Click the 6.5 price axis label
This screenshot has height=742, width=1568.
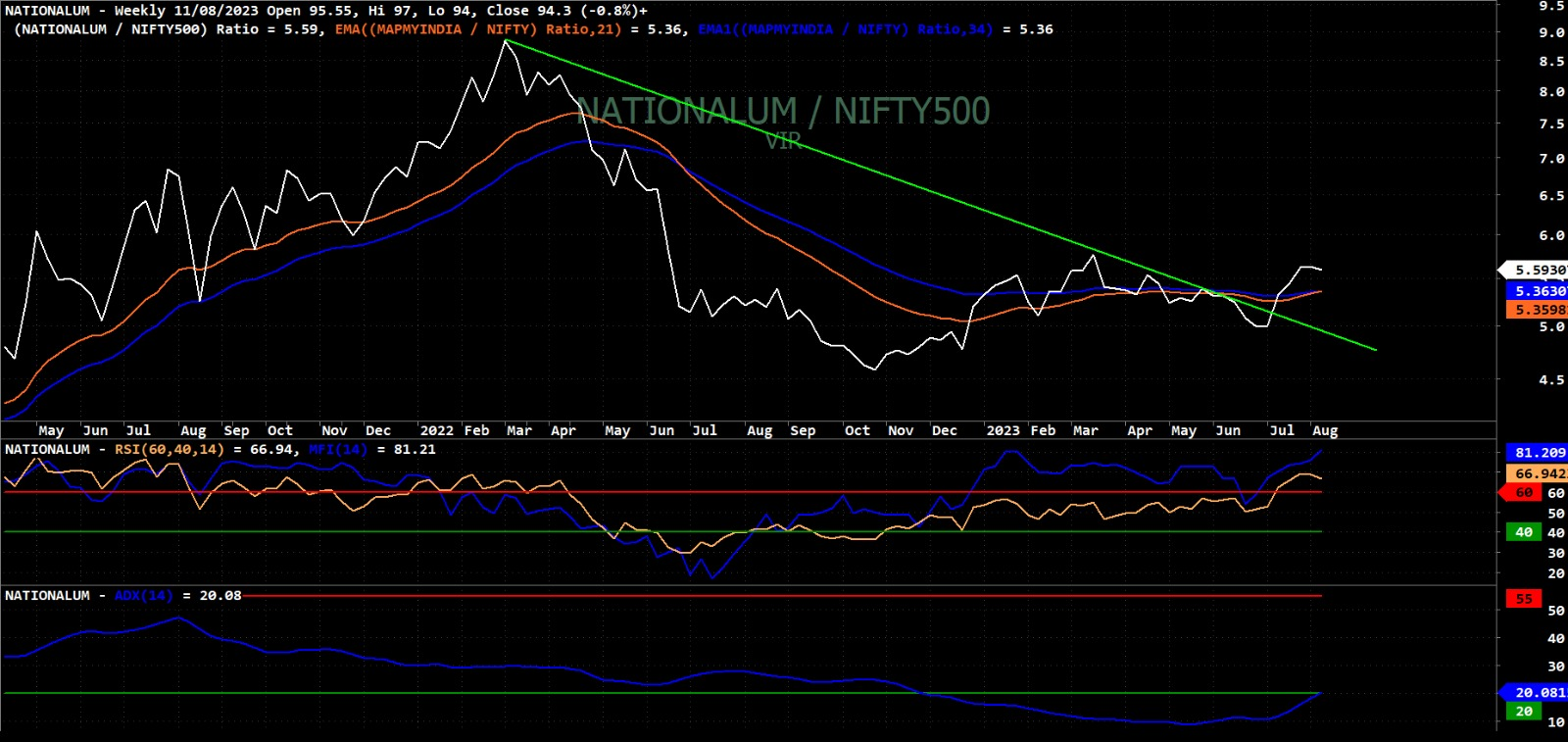pyautogui.click(x=1551, y=196)
